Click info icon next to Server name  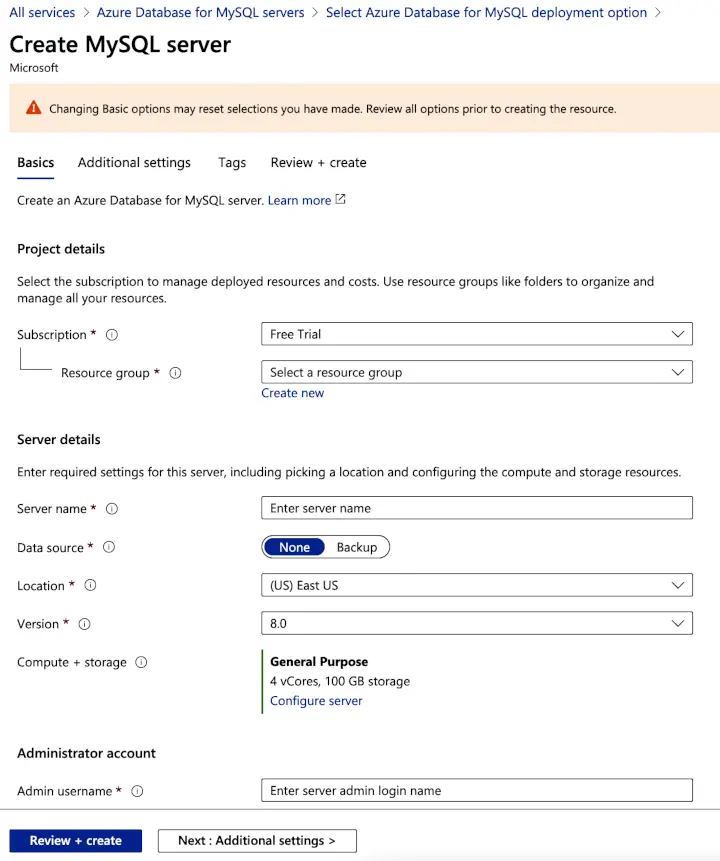coord(112,509)
